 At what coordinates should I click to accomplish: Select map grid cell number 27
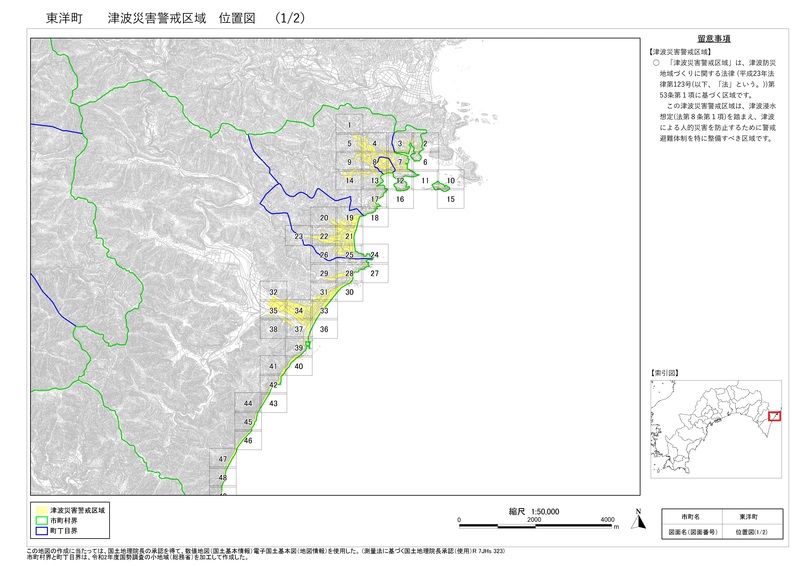375,272
